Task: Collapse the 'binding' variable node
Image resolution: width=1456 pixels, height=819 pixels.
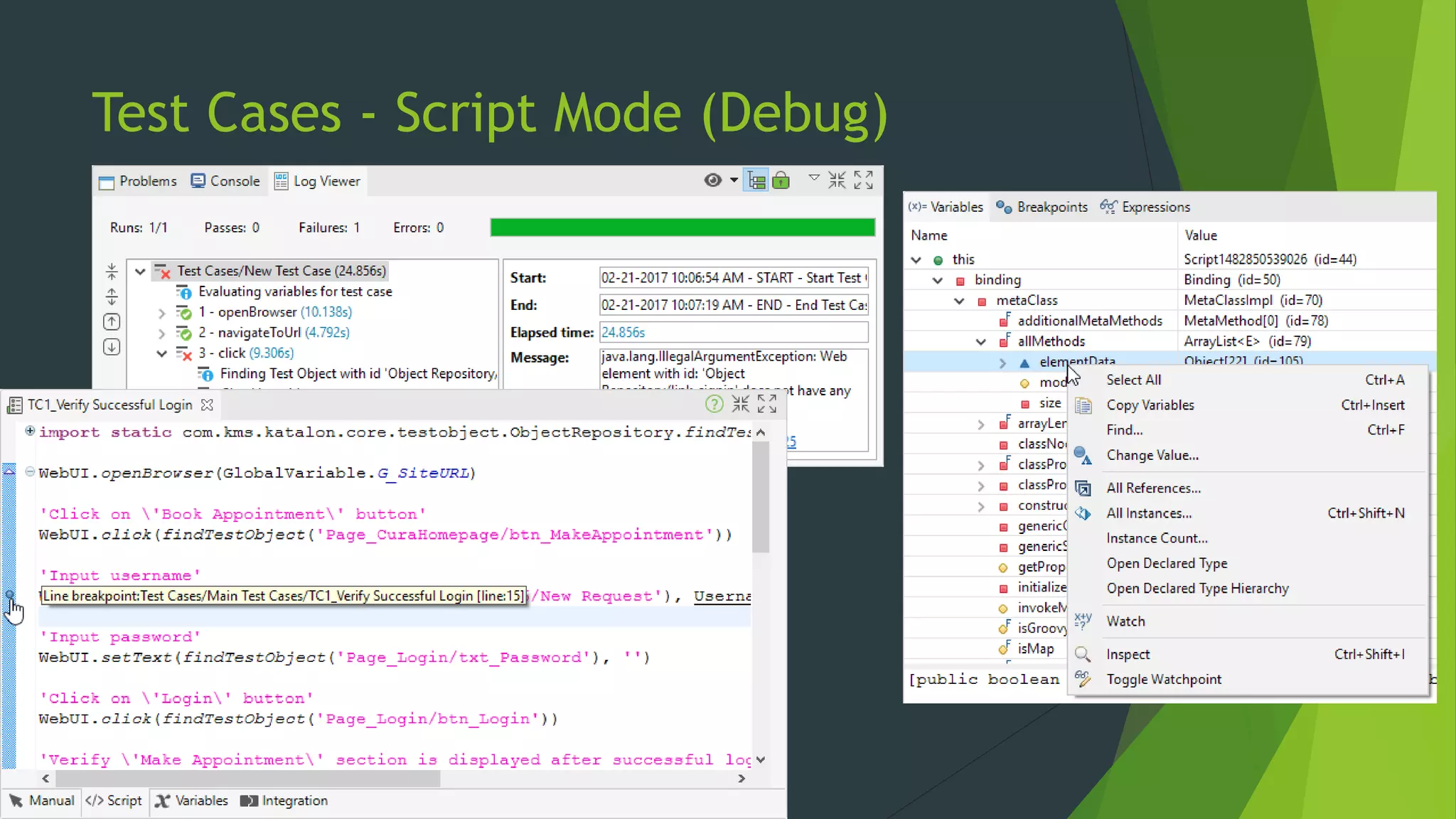Action: tap(938, 281)
